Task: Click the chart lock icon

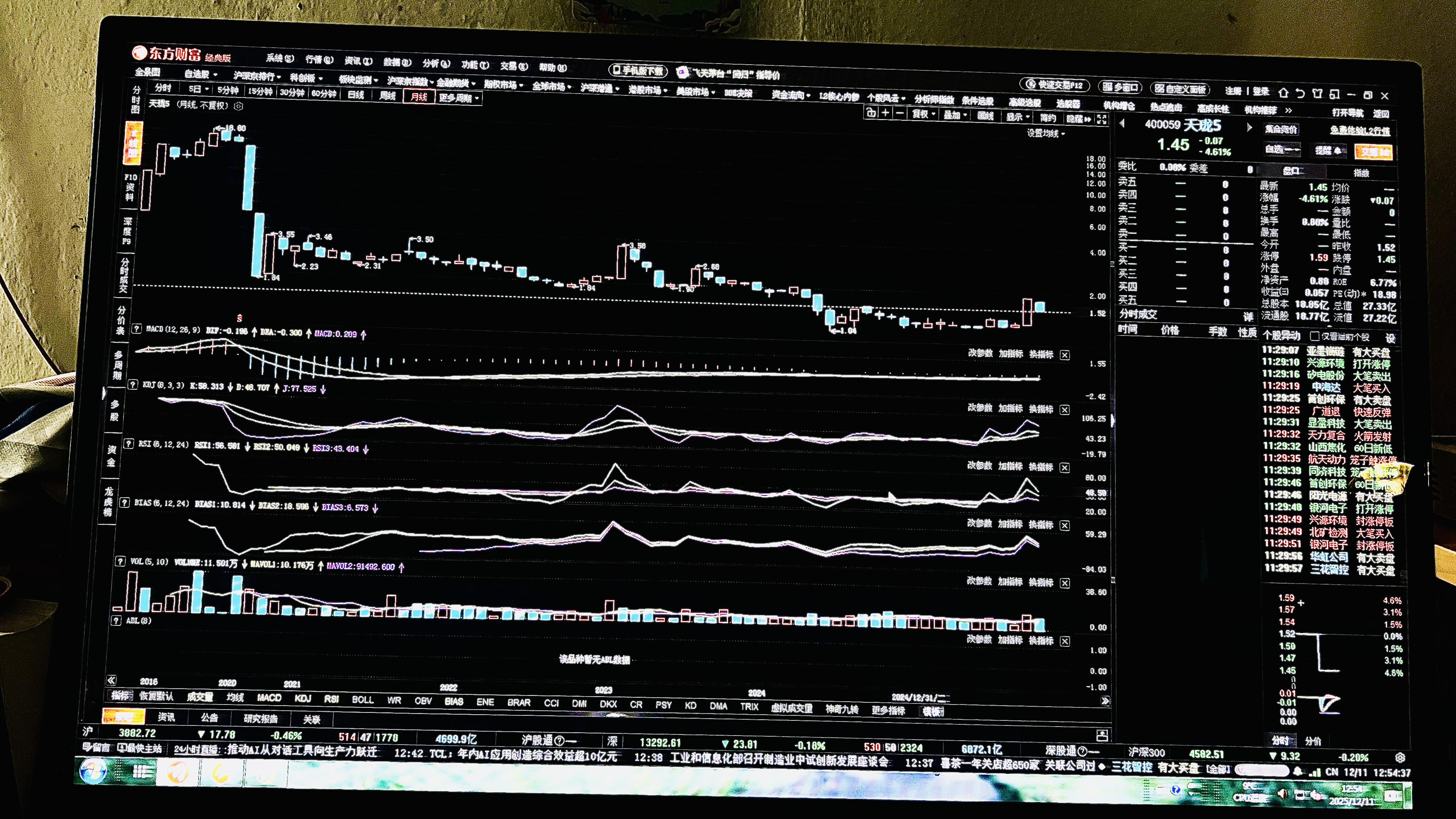Action: click(x=871, y=113)
